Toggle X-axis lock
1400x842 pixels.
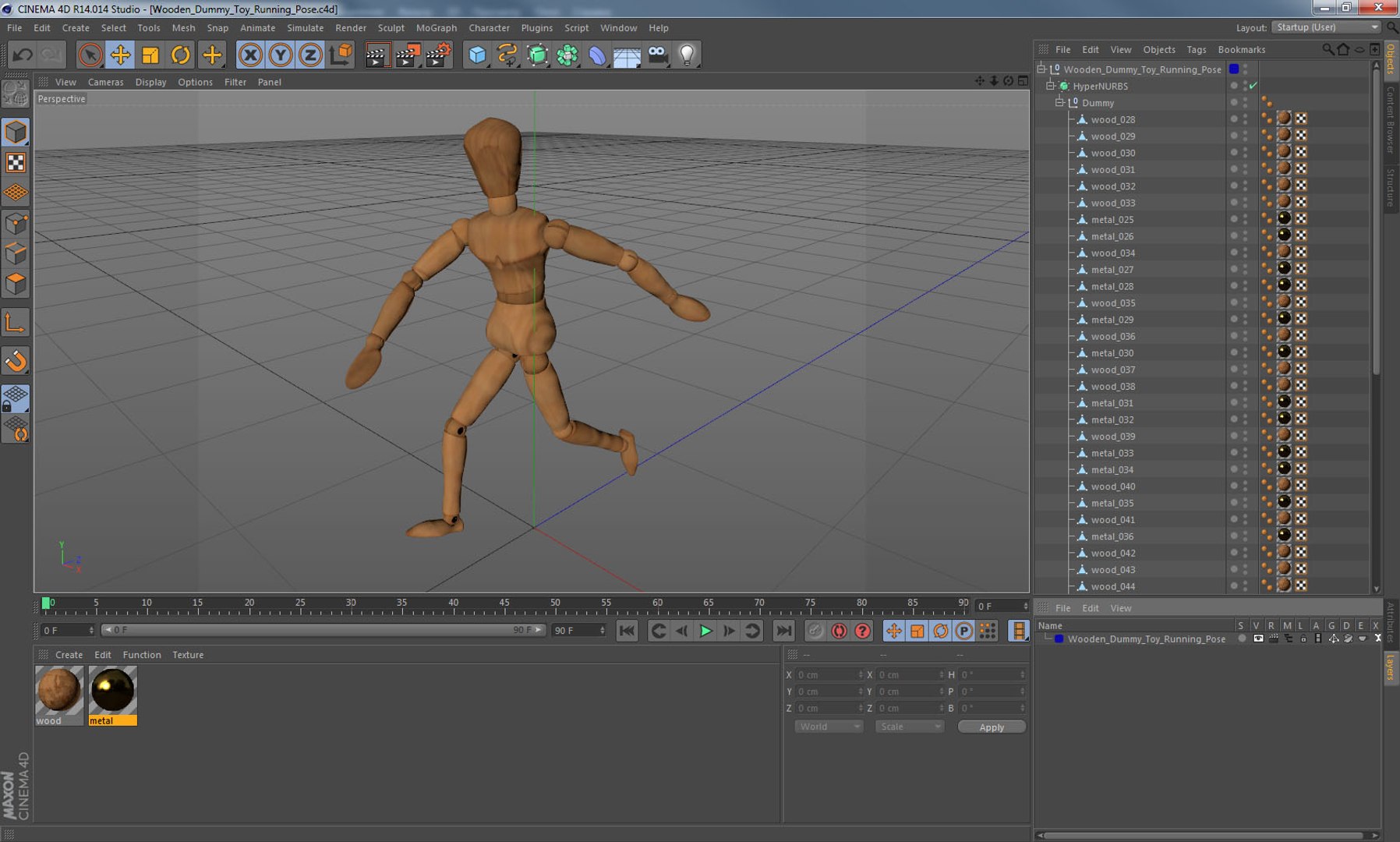(250, 55)
